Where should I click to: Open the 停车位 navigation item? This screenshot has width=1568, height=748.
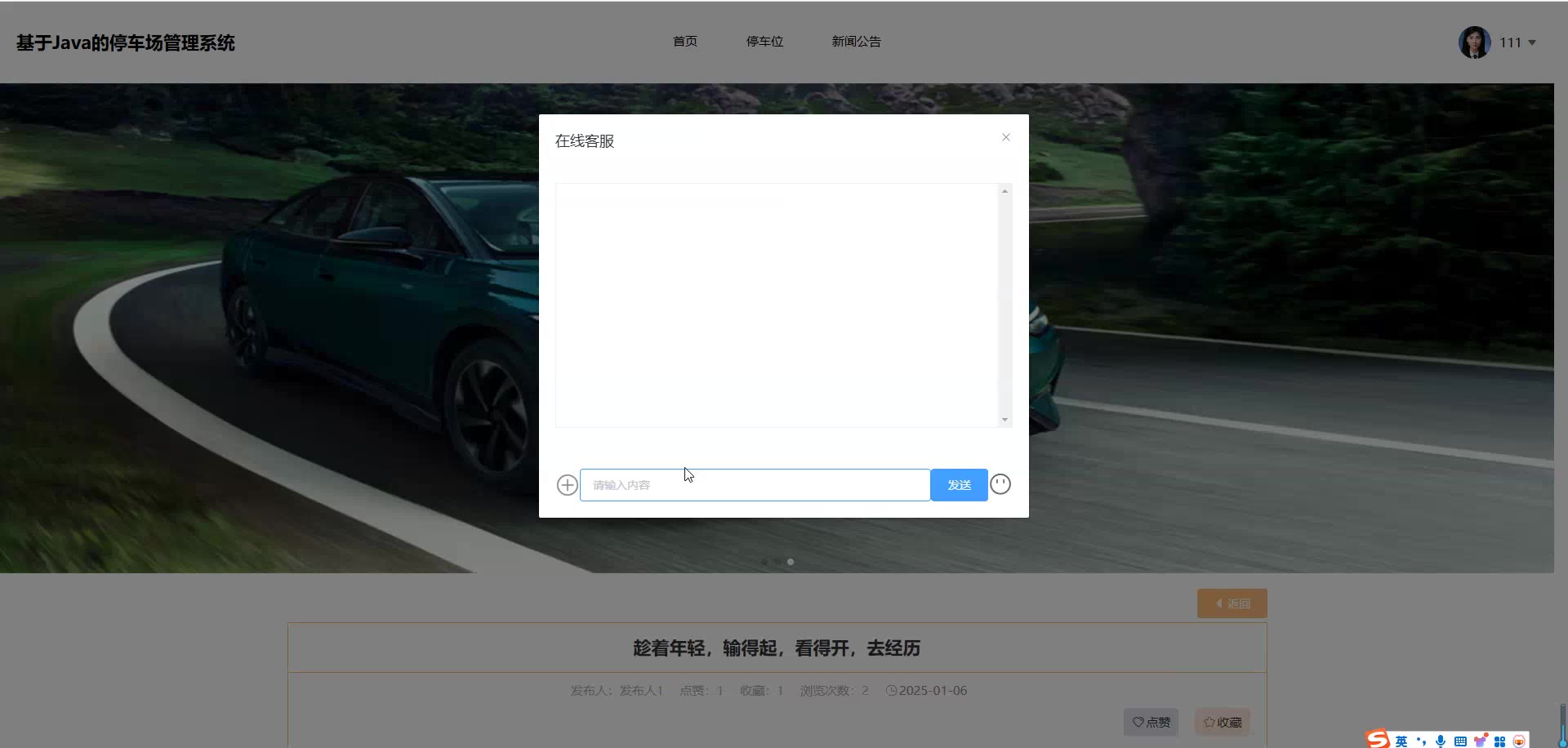[x=764, y=42]
